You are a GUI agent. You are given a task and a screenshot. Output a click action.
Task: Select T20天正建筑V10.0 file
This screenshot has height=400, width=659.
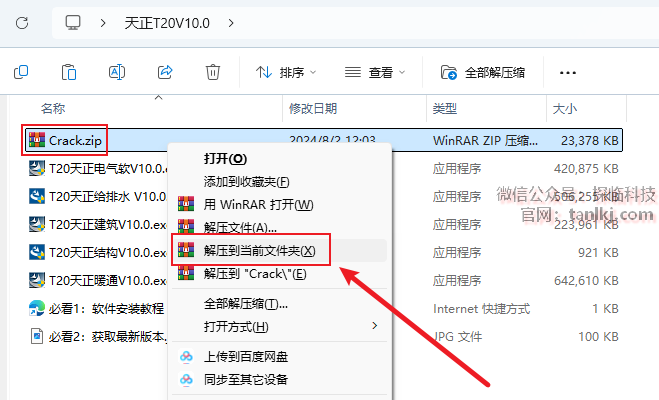[108, 224]
